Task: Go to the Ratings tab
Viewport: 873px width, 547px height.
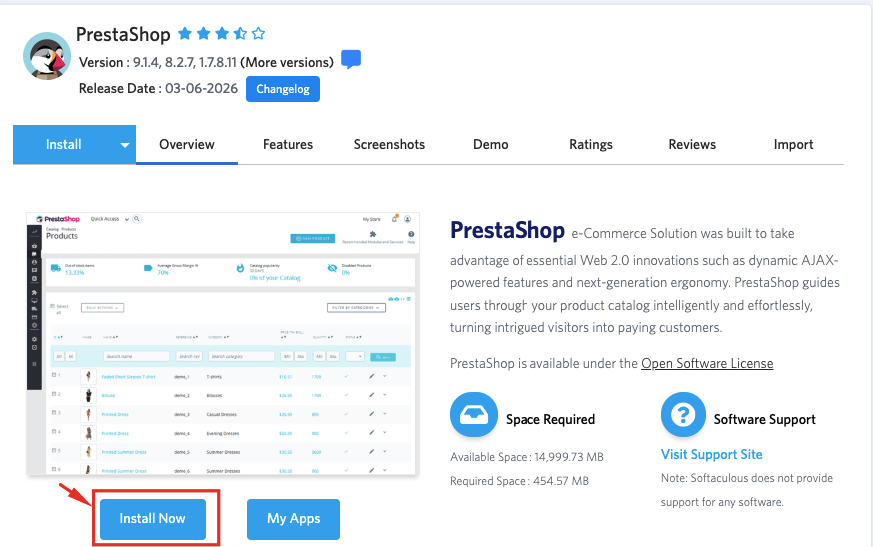Action: (x=591, y=144)
